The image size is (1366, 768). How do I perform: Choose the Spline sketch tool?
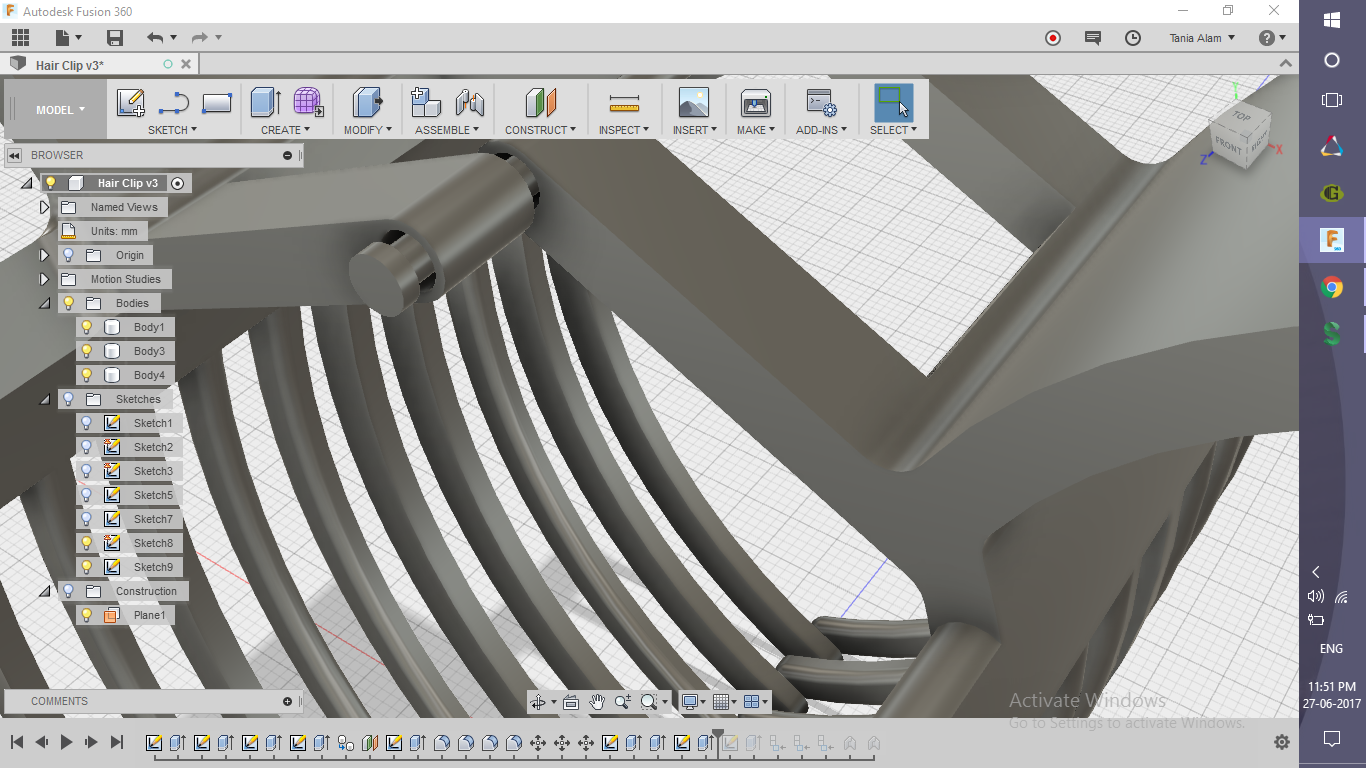pyautogui.click(x=174, y=103)
